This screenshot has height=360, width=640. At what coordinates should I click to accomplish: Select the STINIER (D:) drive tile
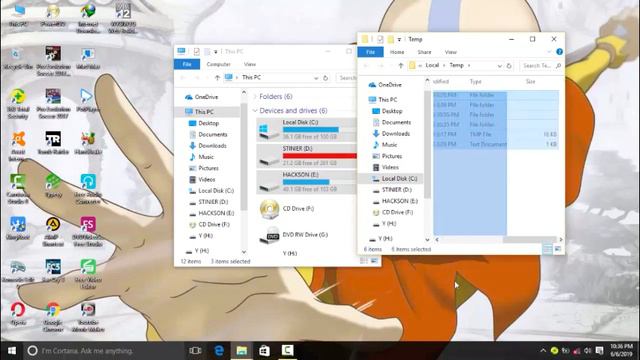point(307,156)
